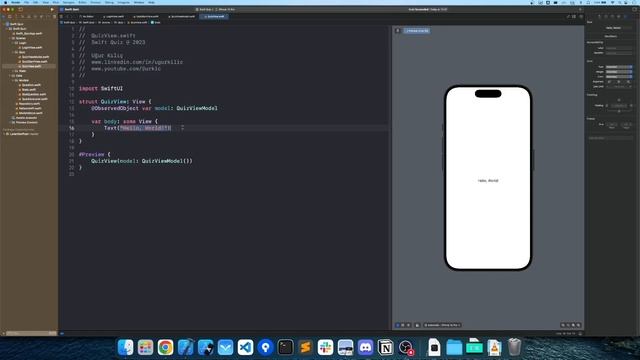Image resolution: width=640 pixels, height=360 pixels.
Task: Click the frame Height field
Action: [x=626, y=124]
